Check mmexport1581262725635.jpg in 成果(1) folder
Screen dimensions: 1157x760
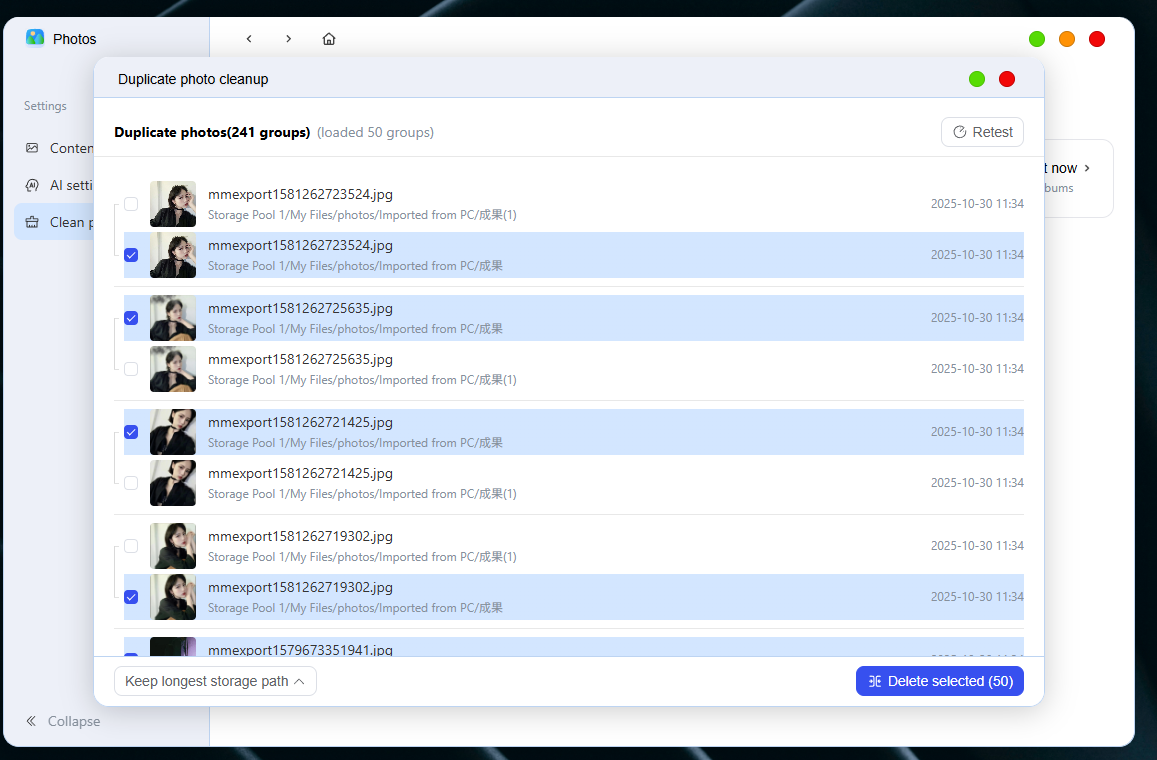131,369
